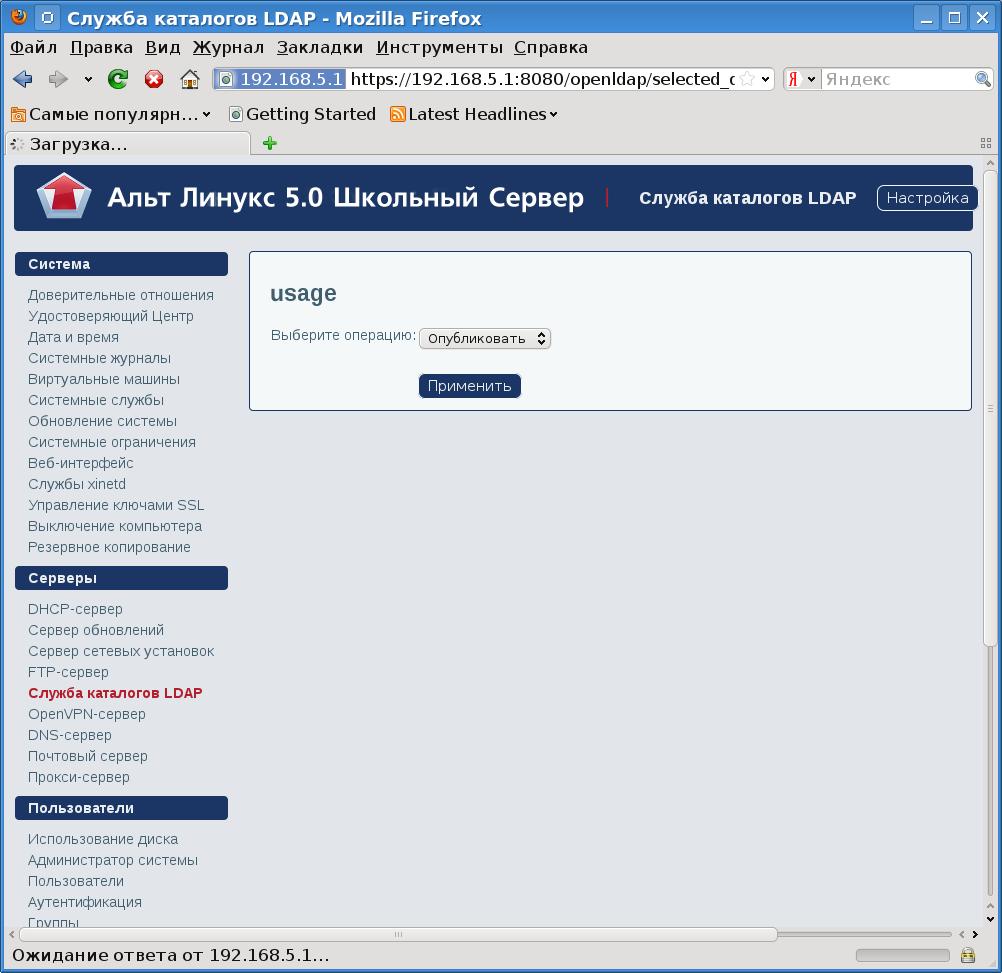Click the bookmark star in address bar
This screenshot has width=1002, height=973.
coord(747,79)
